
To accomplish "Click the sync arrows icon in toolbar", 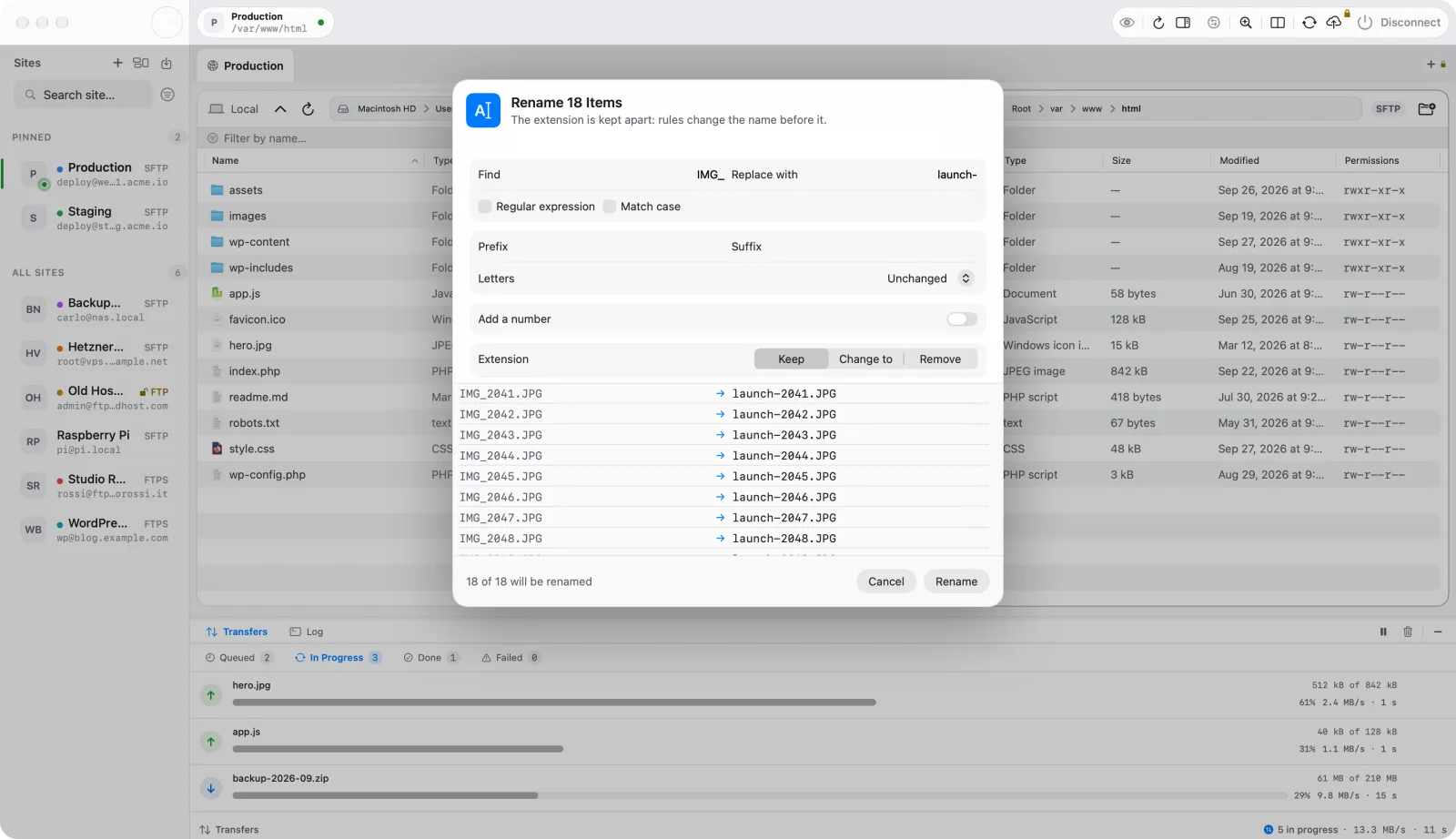I will tap(1309, 23).
